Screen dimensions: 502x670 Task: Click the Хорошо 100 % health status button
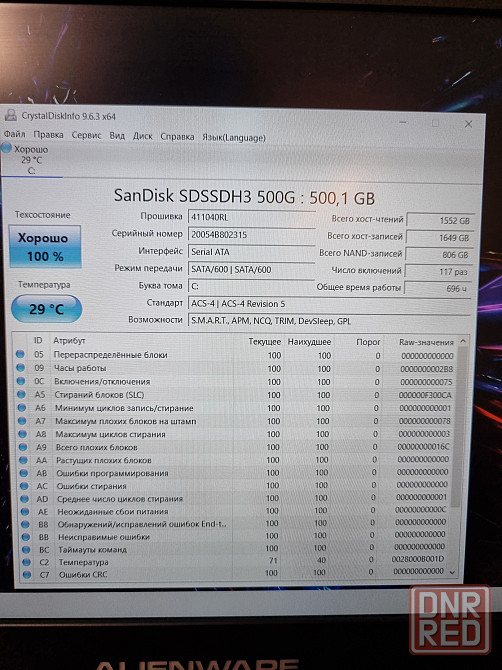click(x=45, y=247)
